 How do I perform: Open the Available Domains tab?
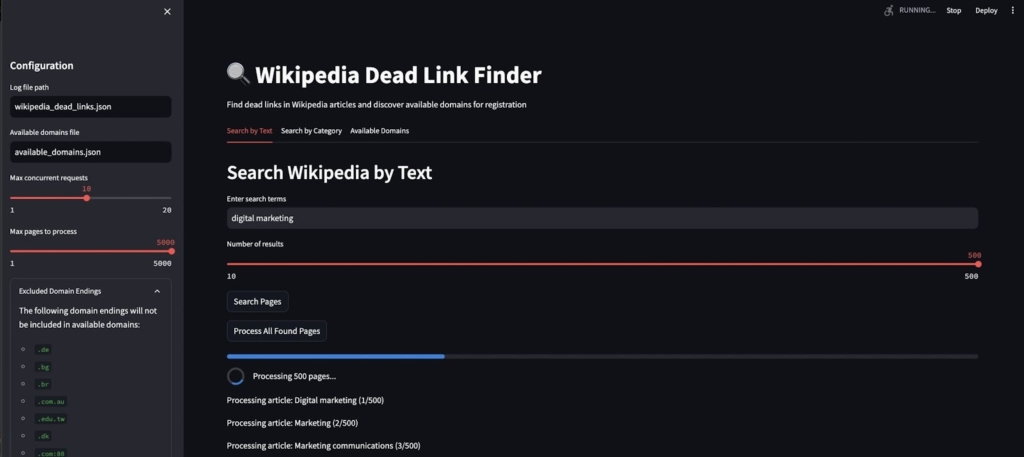pos(379,131)
